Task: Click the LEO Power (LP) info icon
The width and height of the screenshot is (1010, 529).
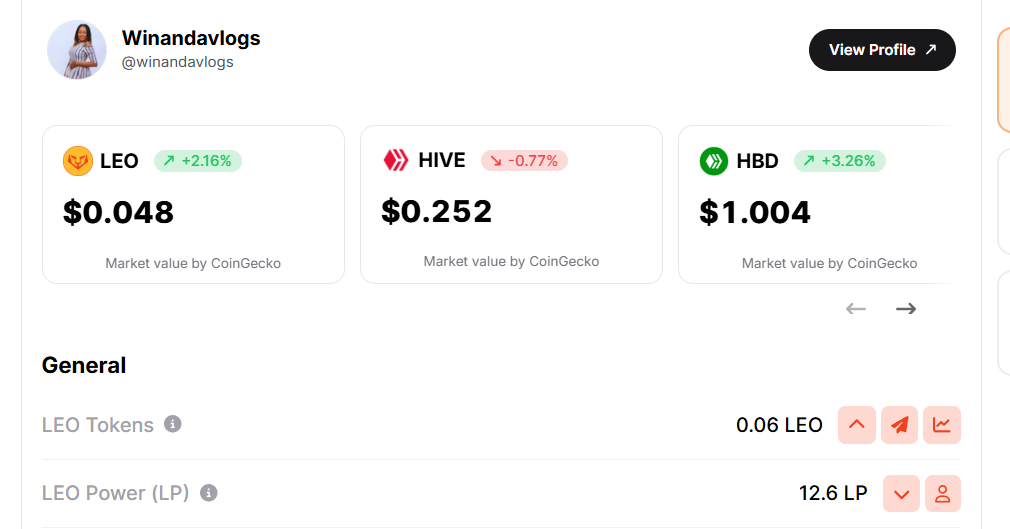Action: (x=208, y=492)
